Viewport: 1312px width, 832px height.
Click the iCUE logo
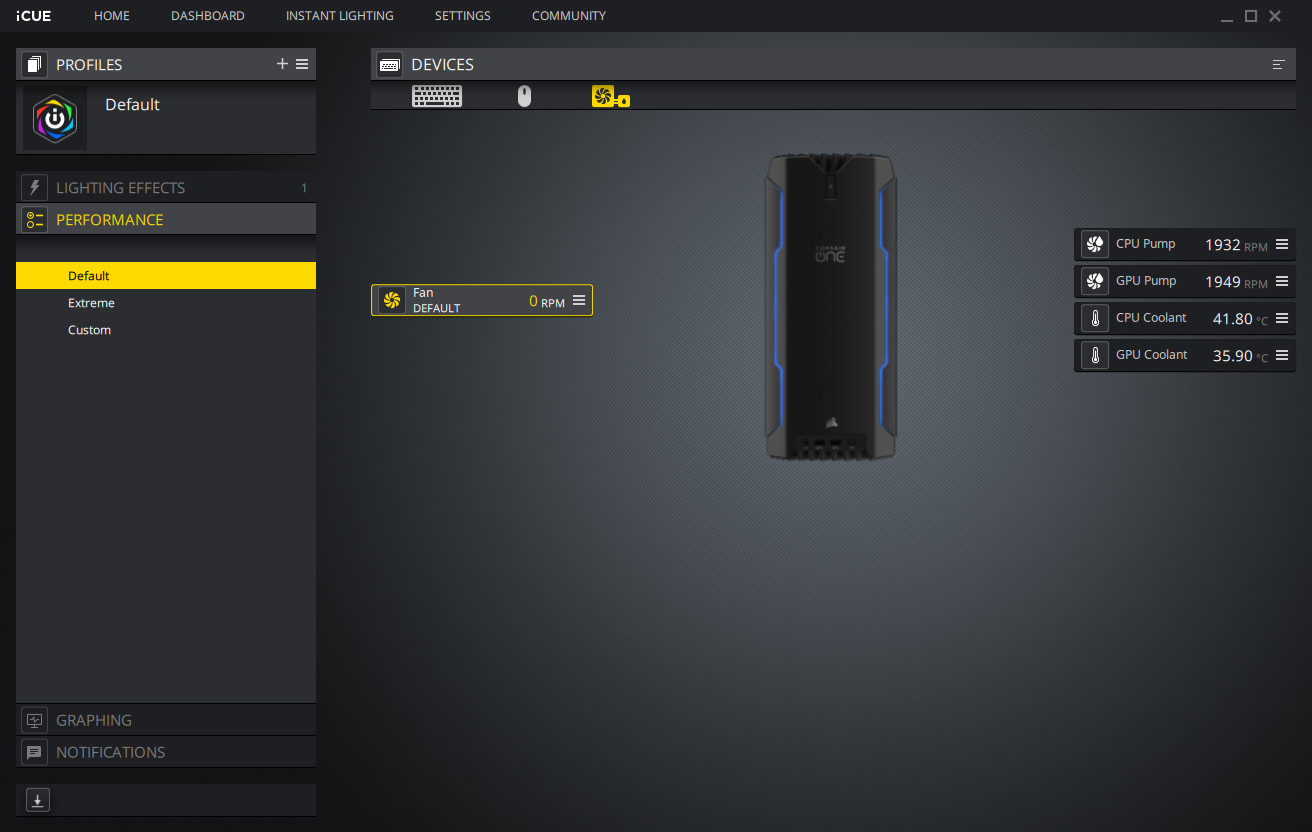(34, 16)
